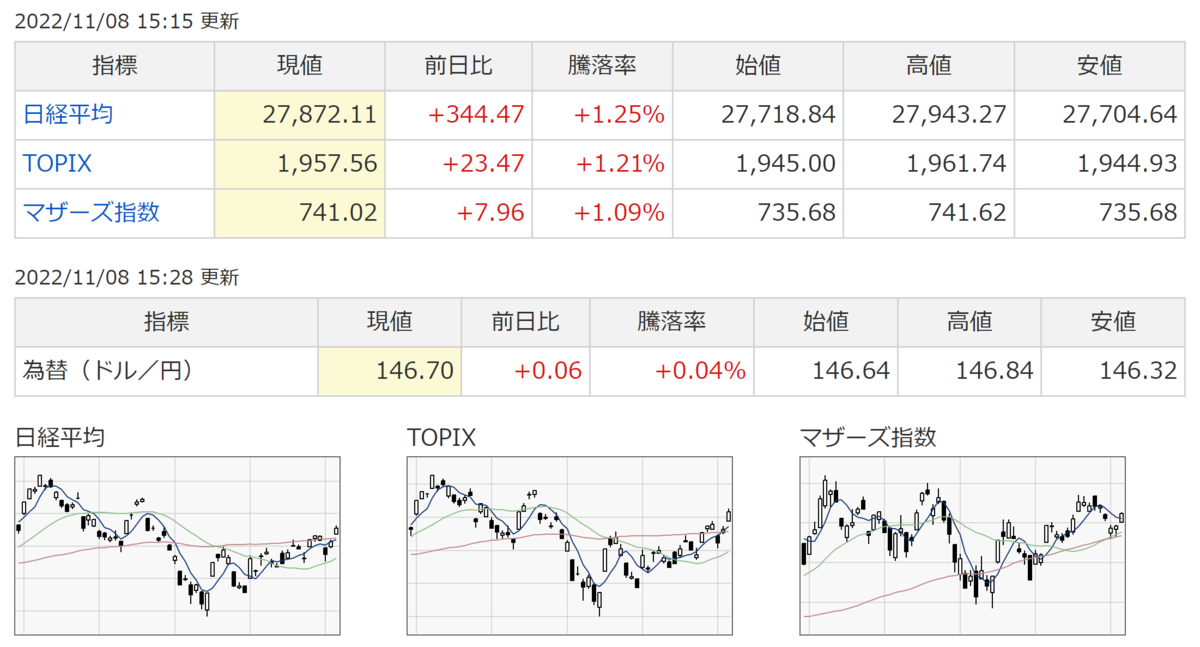Click the TOPIX chart thumbnail
Viewport: 1200px width, 647px height.
point(570,546)
